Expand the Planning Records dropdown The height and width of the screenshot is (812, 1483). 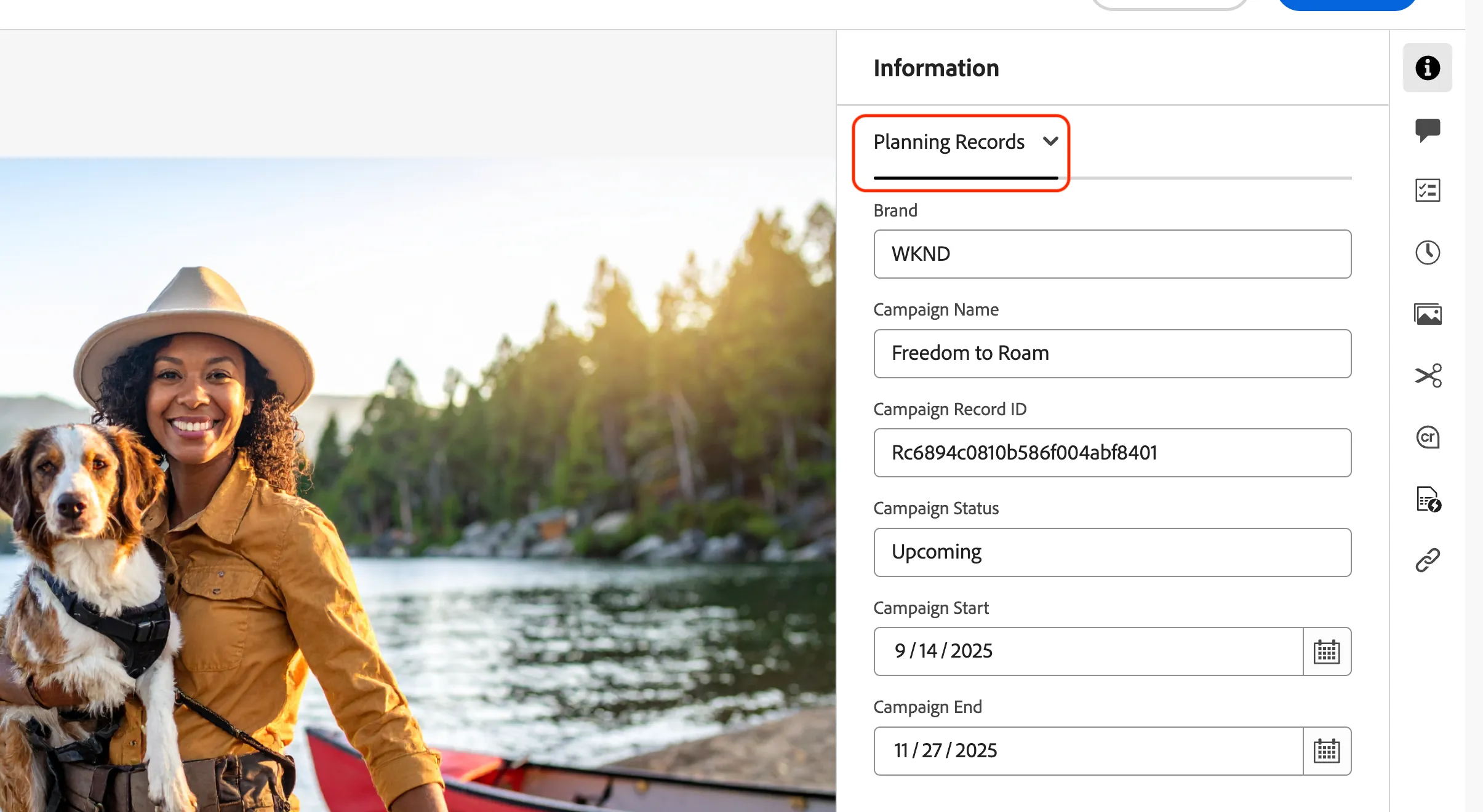click(965, 143)
